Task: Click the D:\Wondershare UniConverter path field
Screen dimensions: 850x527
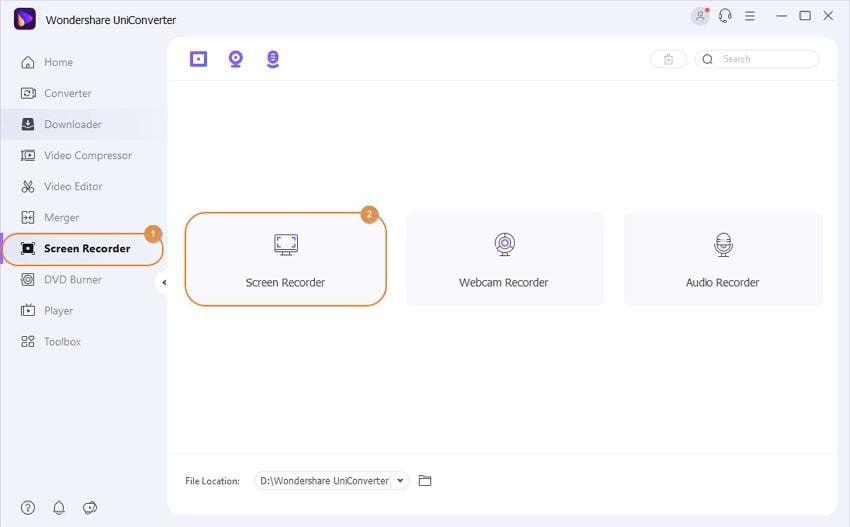Action: (324, 480)
